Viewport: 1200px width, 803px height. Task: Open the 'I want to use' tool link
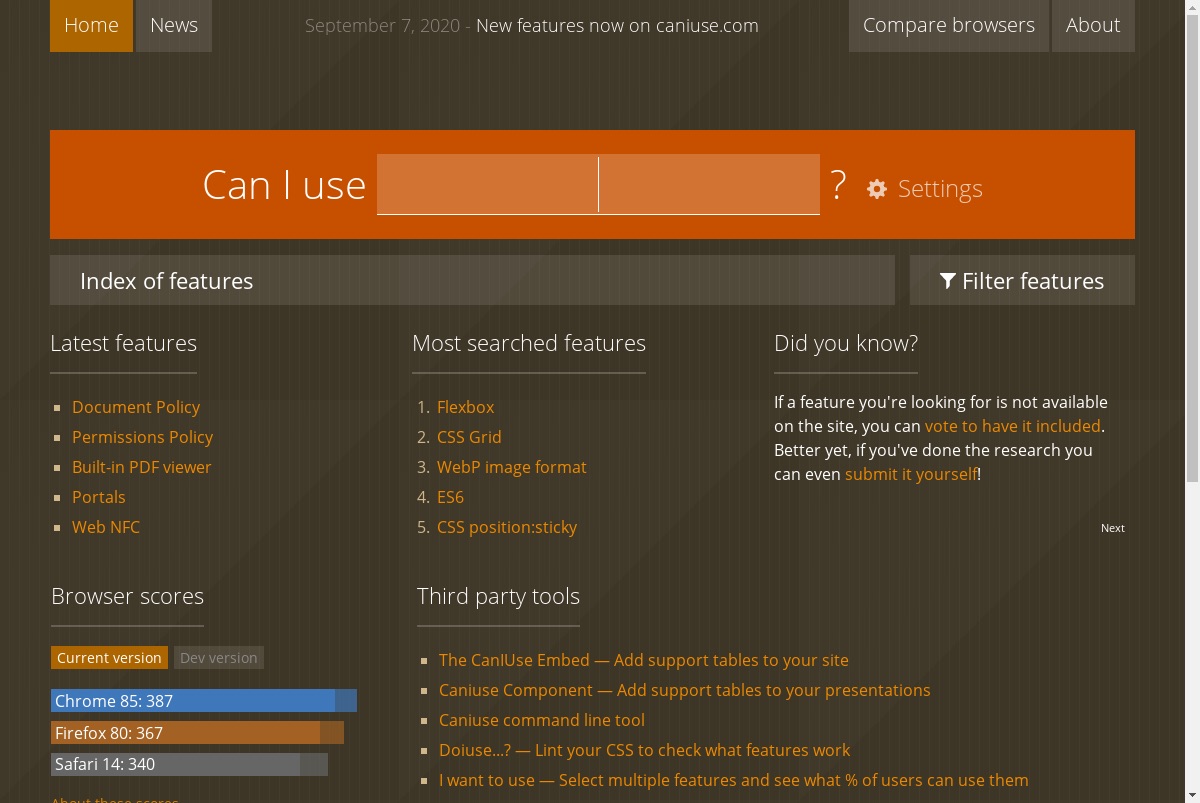click(734, 780)
